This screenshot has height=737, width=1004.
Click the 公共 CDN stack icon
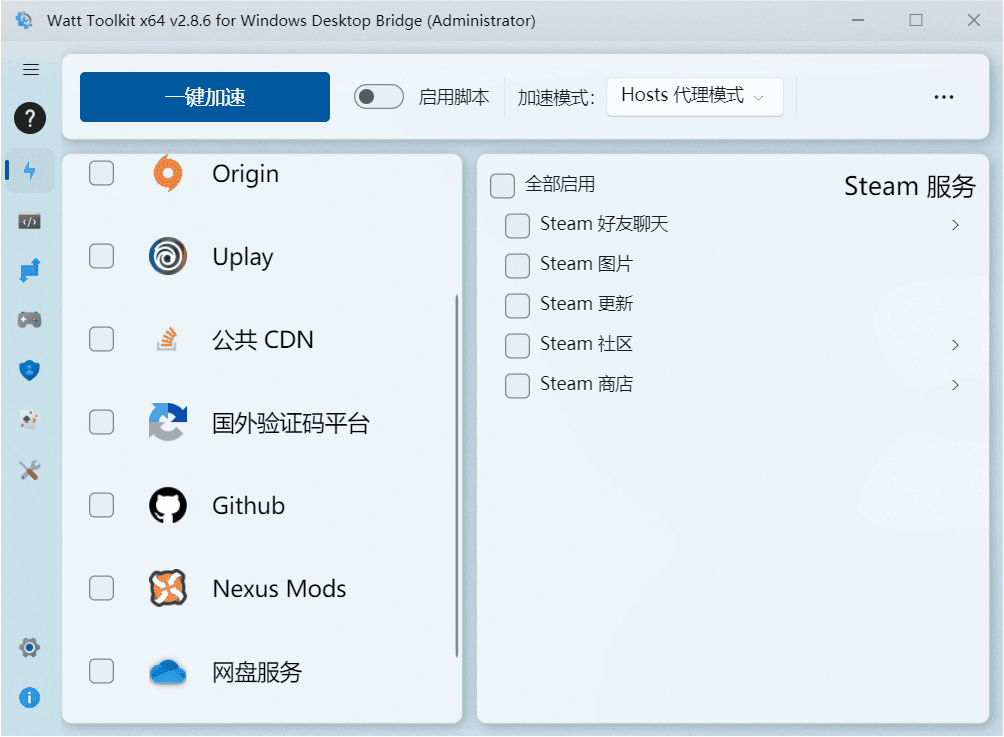point(167,339)
